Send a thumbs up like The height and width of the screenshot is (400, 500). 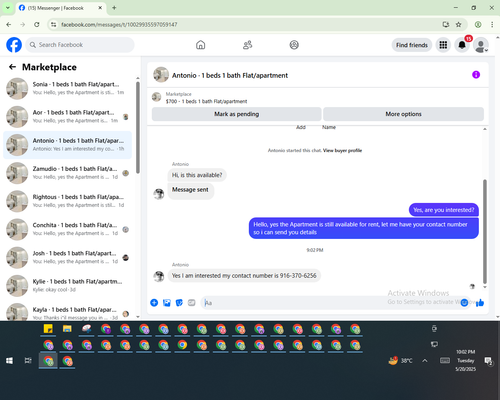tap(480, 303)
